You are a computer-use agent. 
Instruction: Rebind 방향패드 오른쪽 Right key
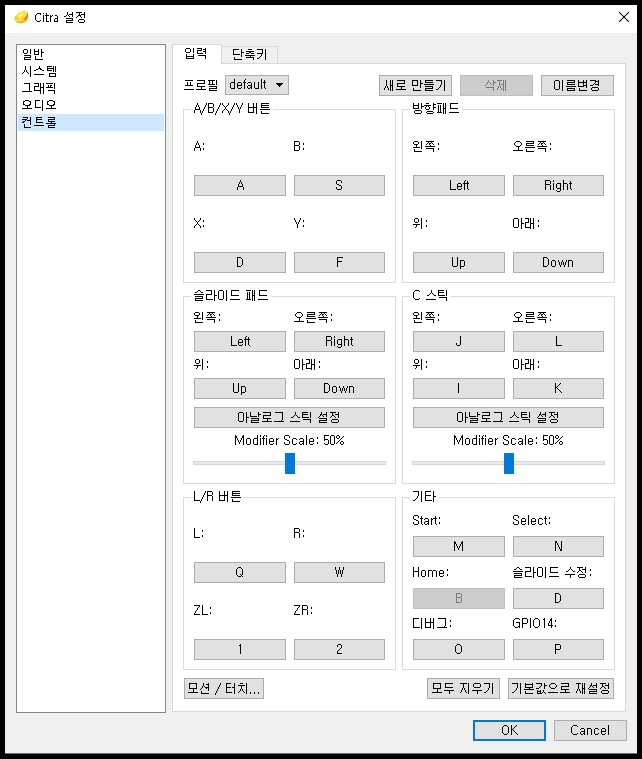coord(558,185)
